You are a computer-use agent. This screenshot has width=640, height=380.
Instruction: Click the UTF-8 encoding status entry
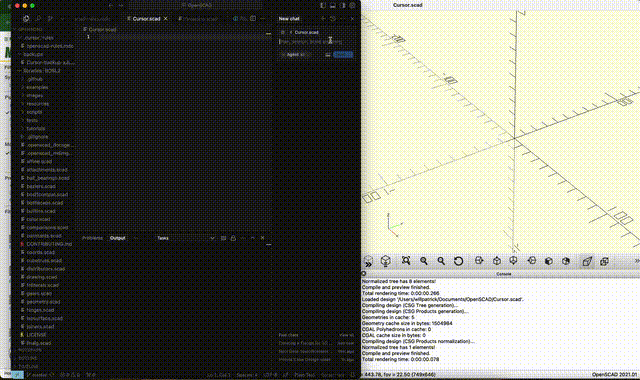tap(271, 375)
